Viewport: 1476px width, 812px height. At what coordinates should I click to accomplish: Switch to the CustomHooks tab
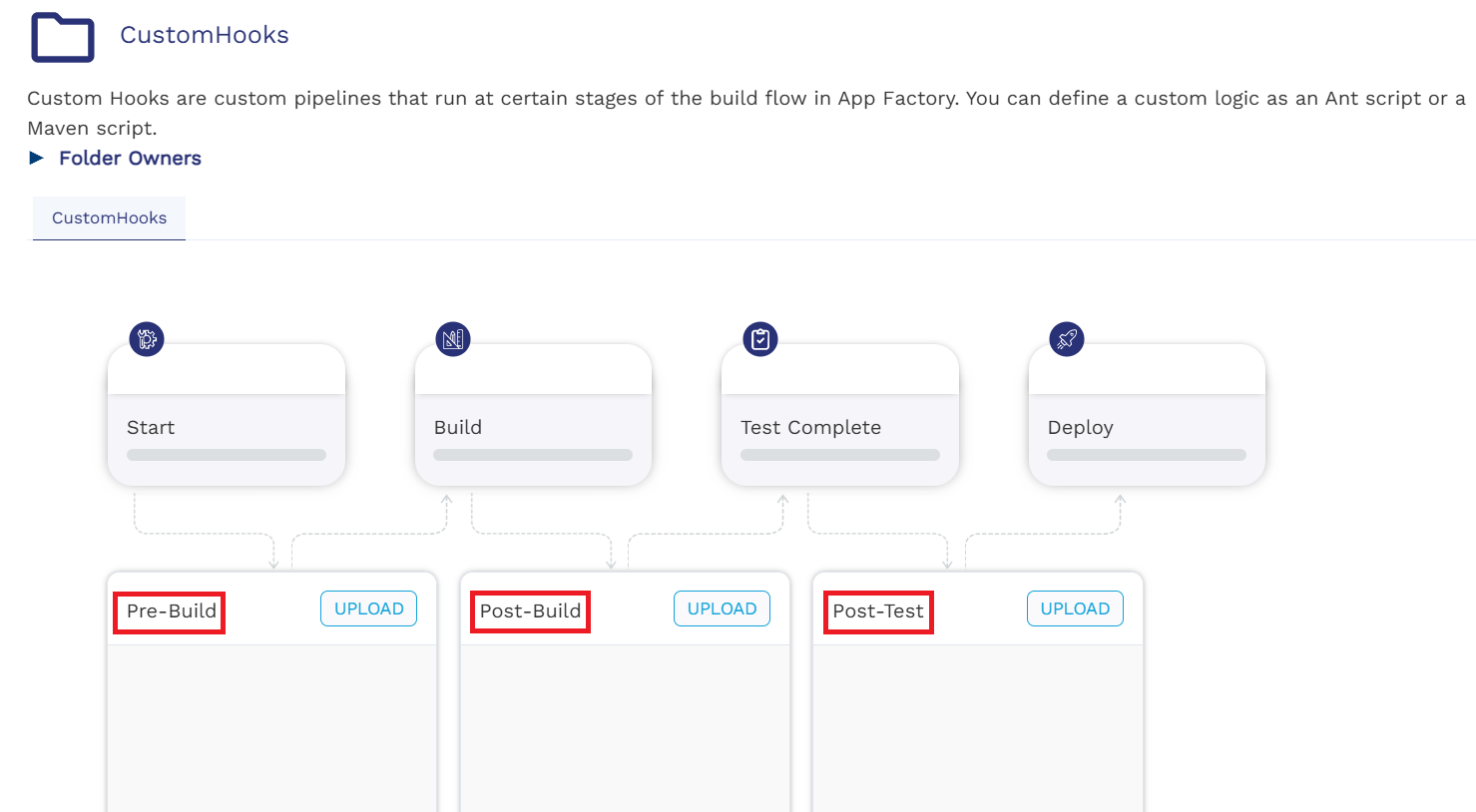pos(109,218)
